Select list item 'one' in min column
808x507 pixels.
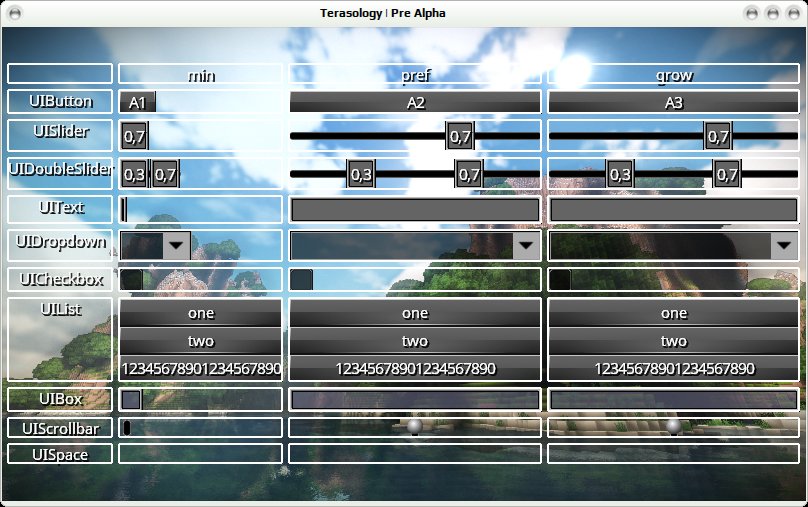point(200,313)
